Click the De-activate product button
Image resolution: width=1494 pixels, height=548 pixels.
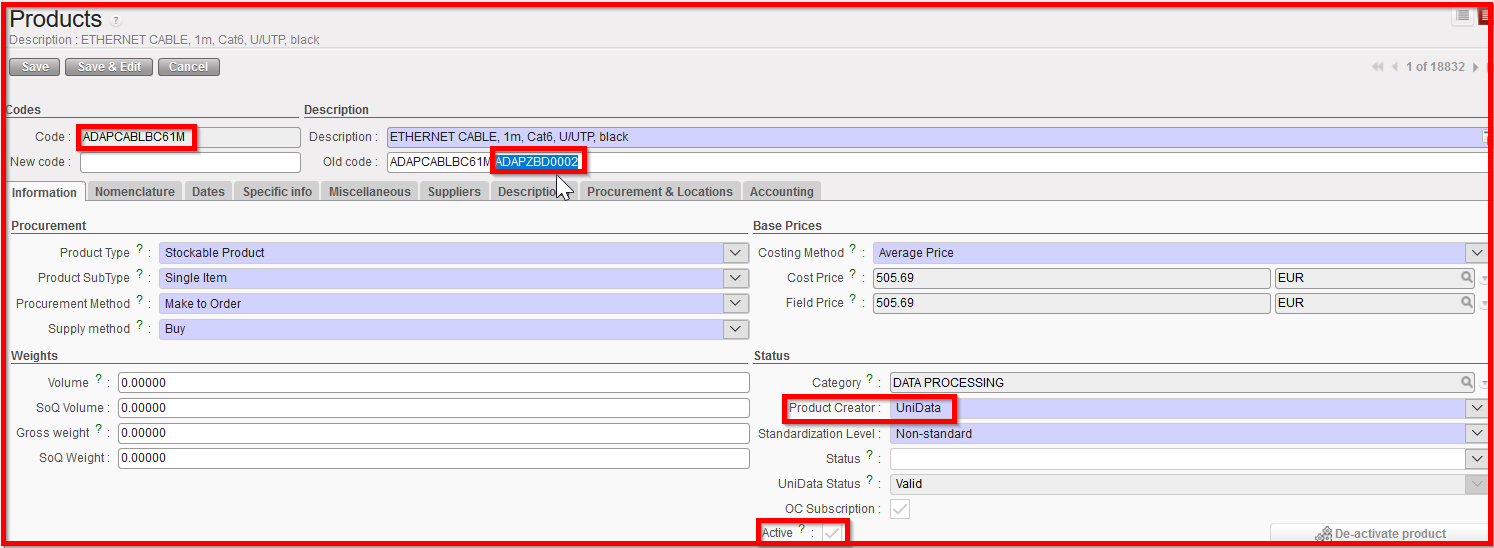(1378, 534)
